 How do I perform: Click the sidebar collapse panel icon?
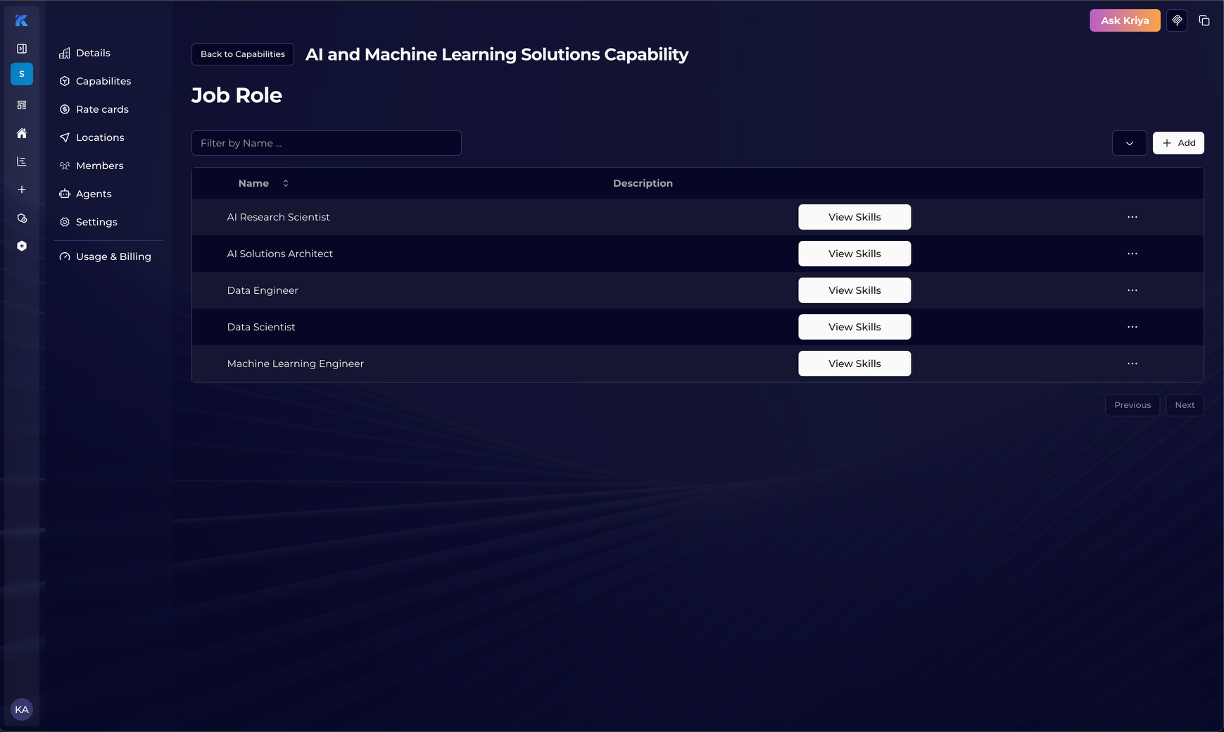coord(22,48)
